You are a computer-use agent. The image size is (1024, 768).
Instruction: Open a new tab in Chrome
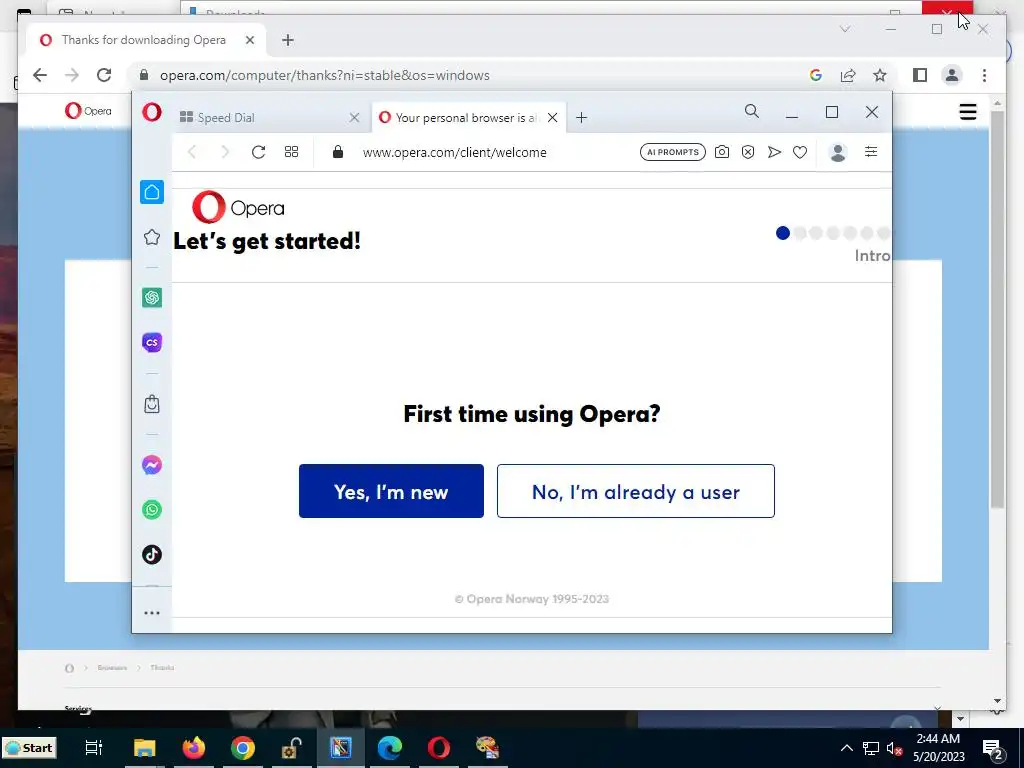click(x=287, y=40)
